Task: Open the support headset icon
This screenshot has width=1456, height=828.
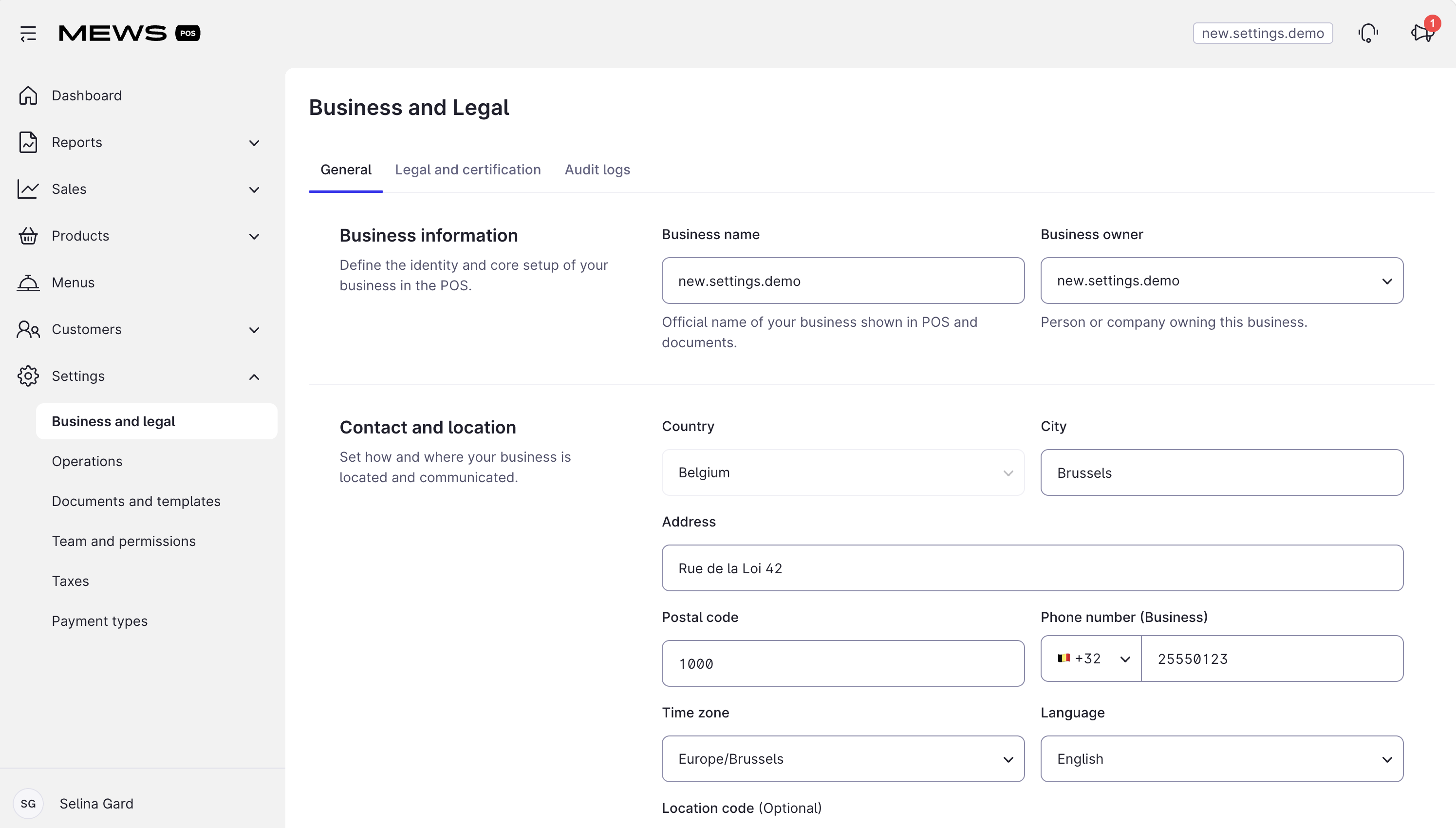Action: (x=1368, y=33)
